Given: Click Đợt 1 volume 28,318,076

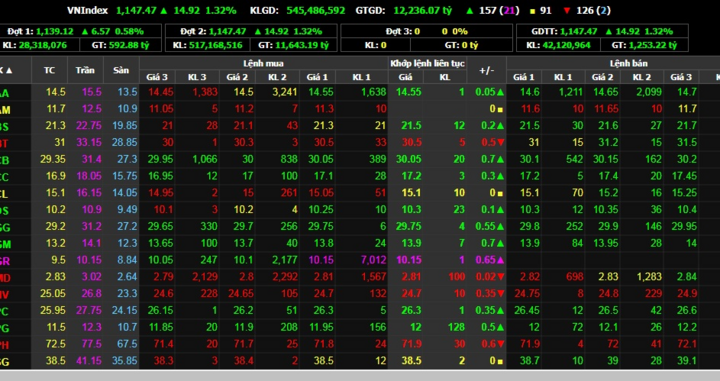Looking at the screenshot, I should click(x=42, y=45).
